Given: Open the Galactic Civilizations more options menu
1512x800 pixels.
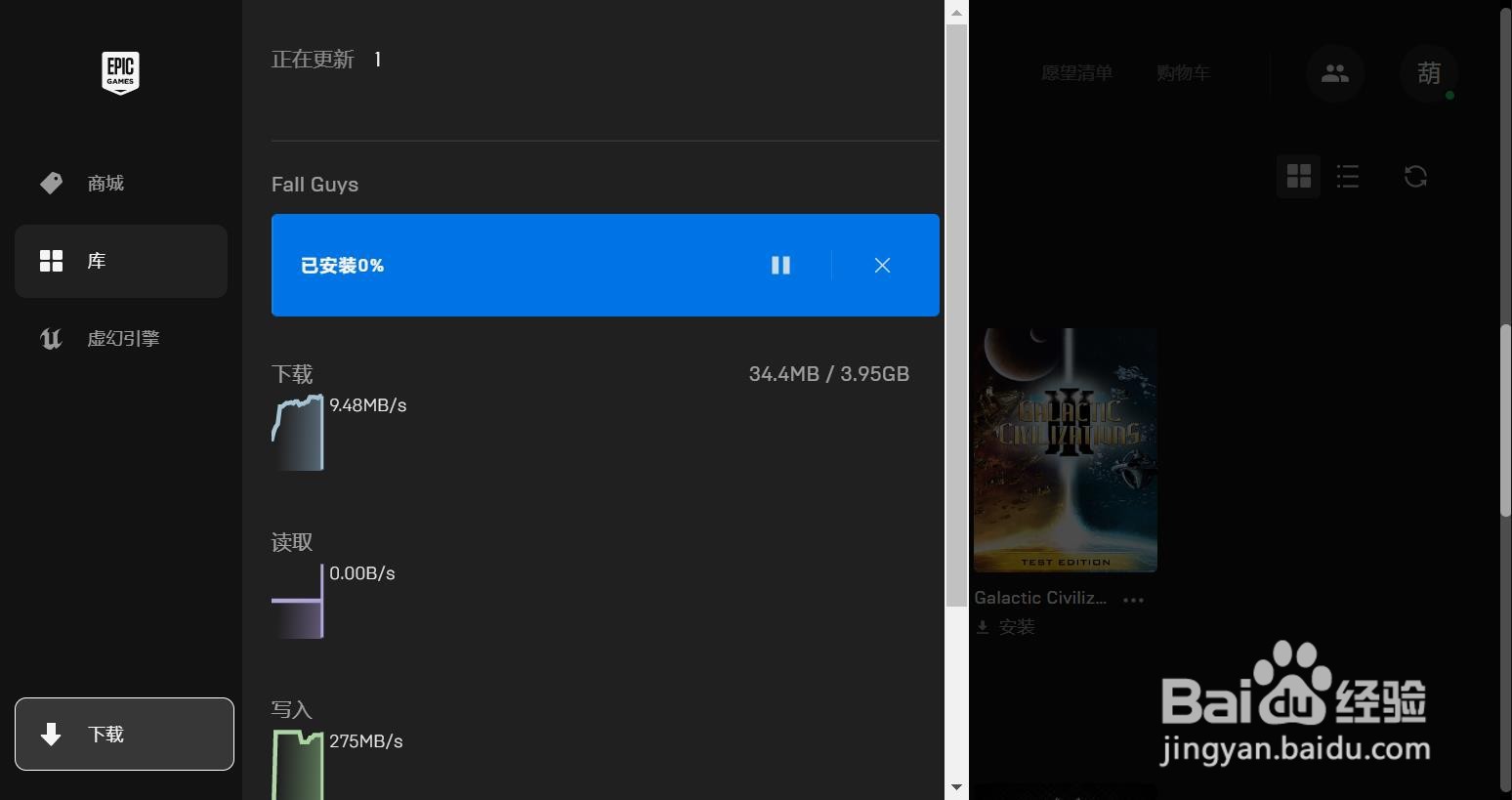Looking at the screenshot, I should [1133, 600].
